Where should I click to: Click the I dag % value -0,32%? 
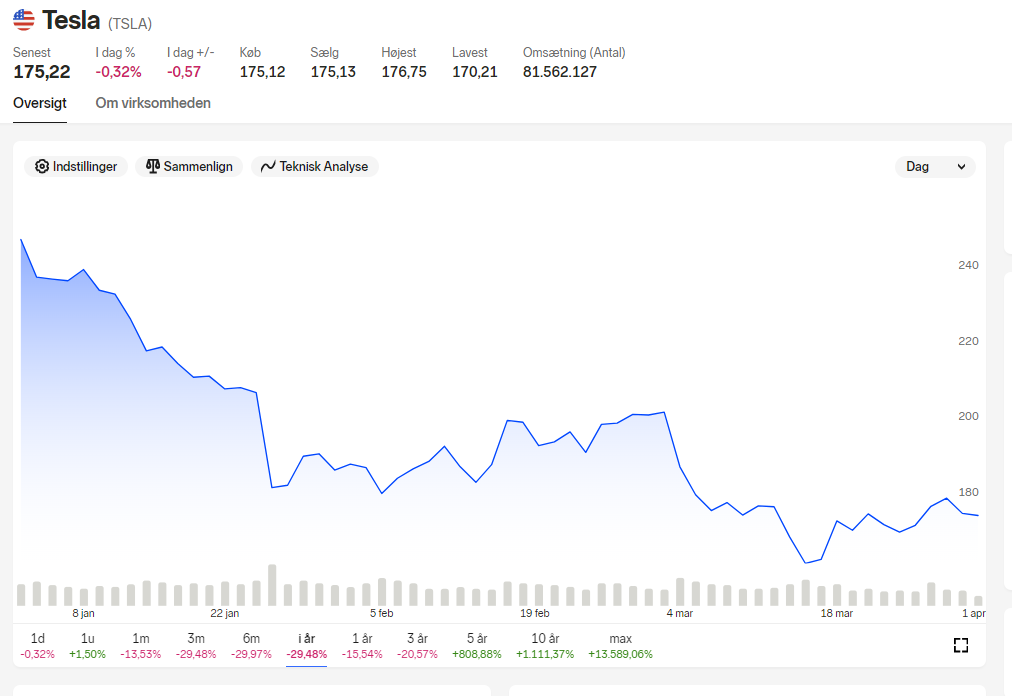[119, 72]
